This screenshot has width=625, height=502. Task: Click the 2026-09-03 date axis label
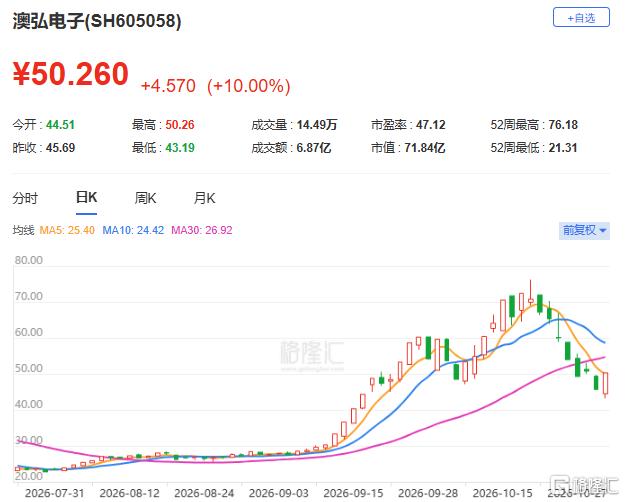[x=279, y=493]
